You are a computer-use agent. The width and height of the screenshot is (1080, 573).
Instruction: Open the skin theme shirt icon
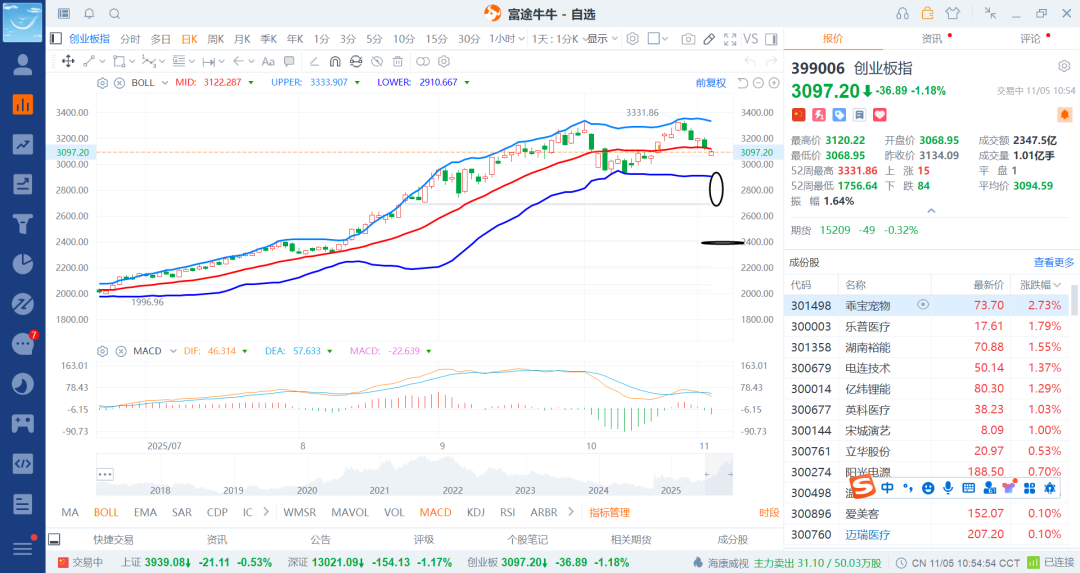pos(953,14)
